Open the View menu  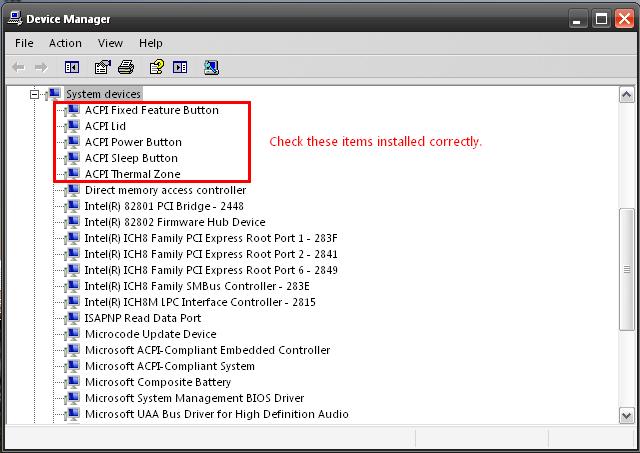point(110,43)
